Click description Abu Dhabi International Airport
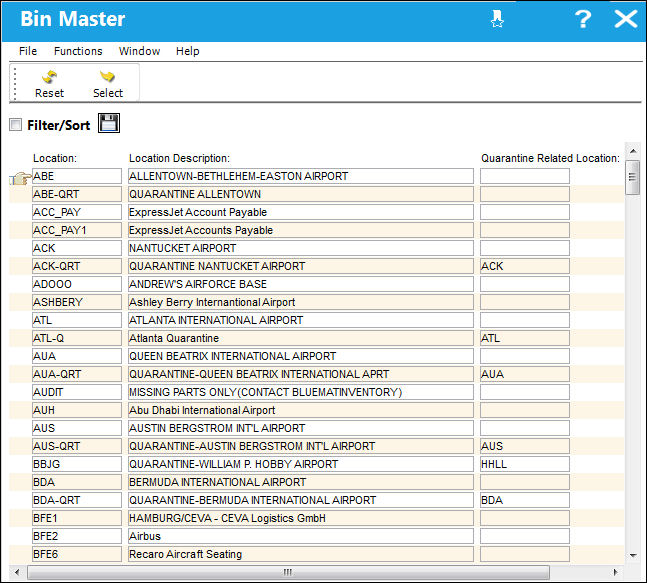This screenshot has width=647, height=583. tap(301, 410)
